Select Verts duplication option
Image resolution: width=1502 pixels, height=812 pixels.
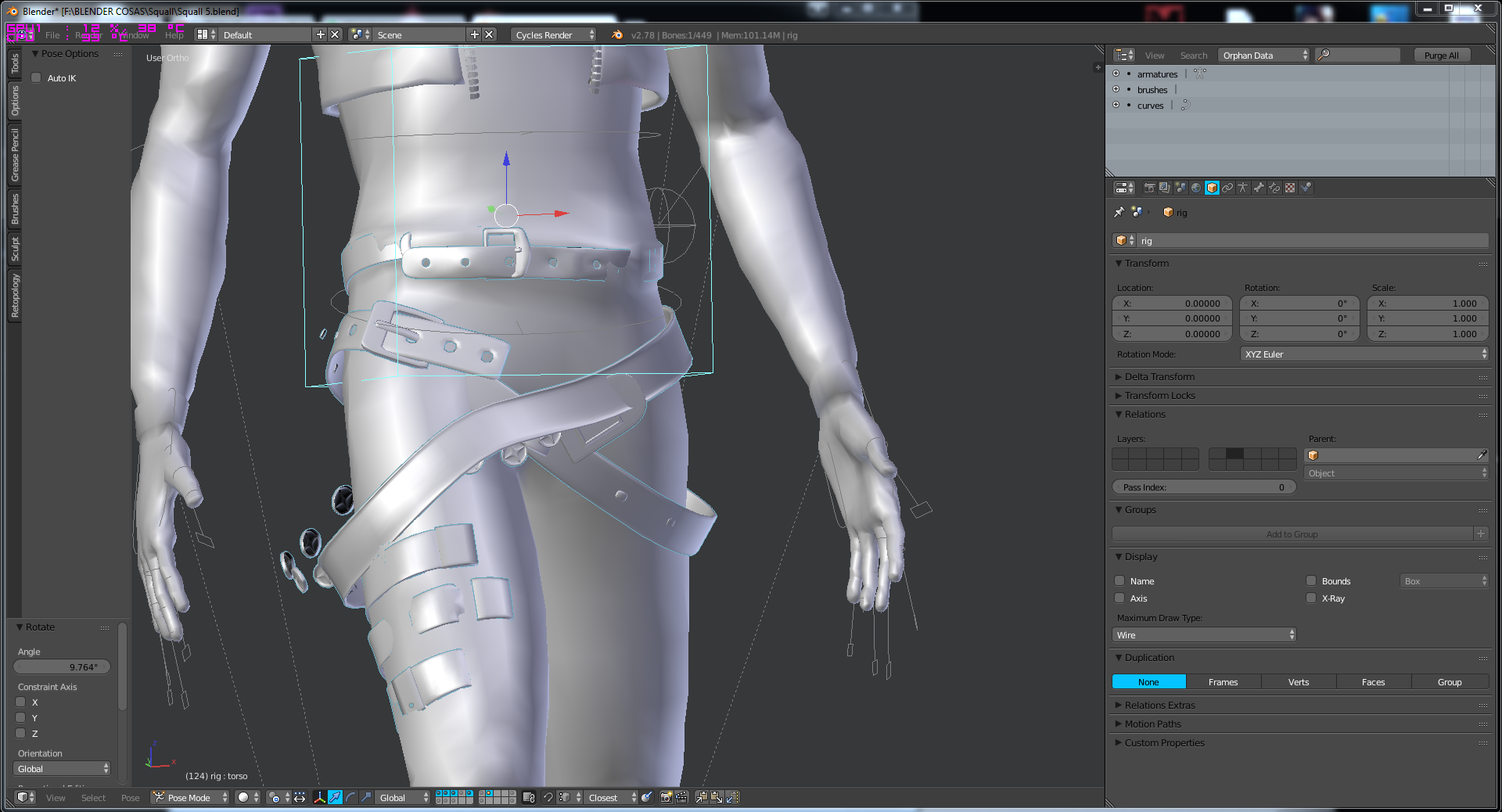click(1299, 681)
